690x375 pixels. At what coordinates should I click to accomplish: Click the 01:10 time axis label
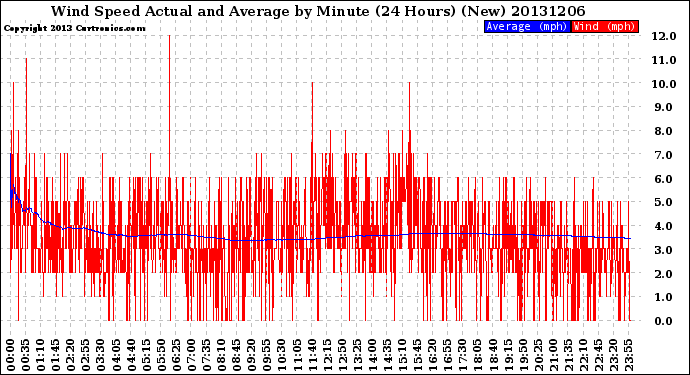[40, 355]
